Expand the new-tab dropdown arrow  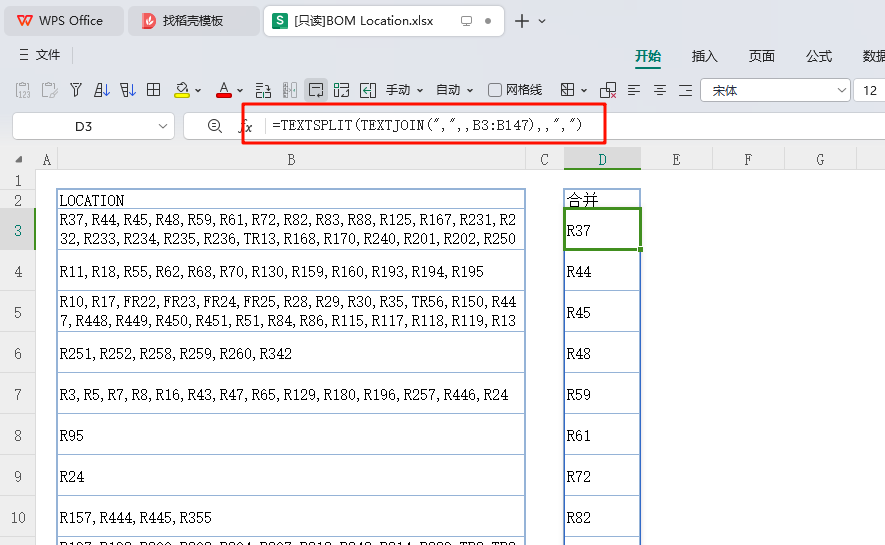click(542, 21)
